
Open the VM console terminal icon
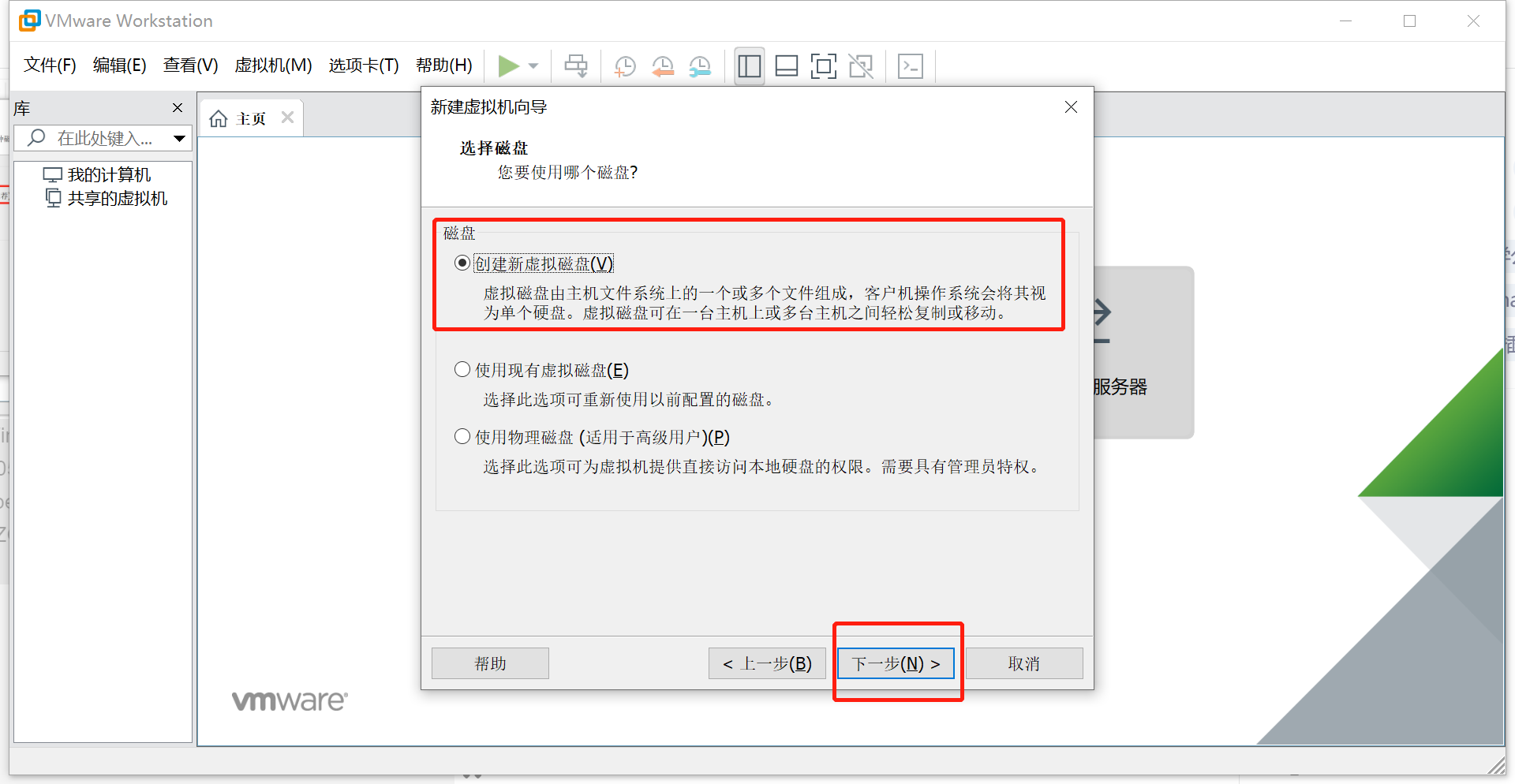tap(911, 65)
